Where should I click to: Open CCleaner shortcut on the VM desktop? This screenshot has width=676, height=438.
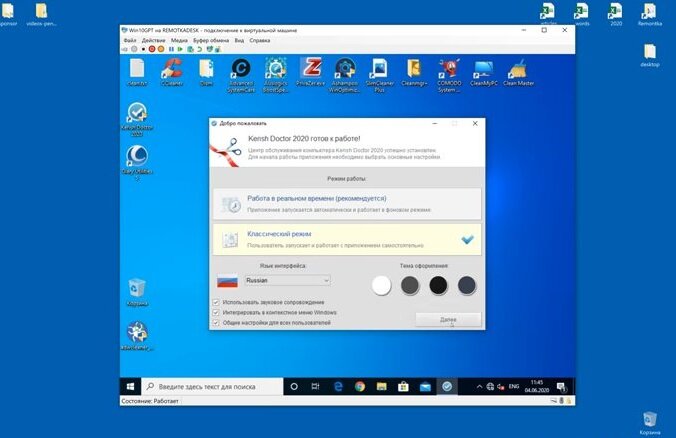(x=172, y=73)
